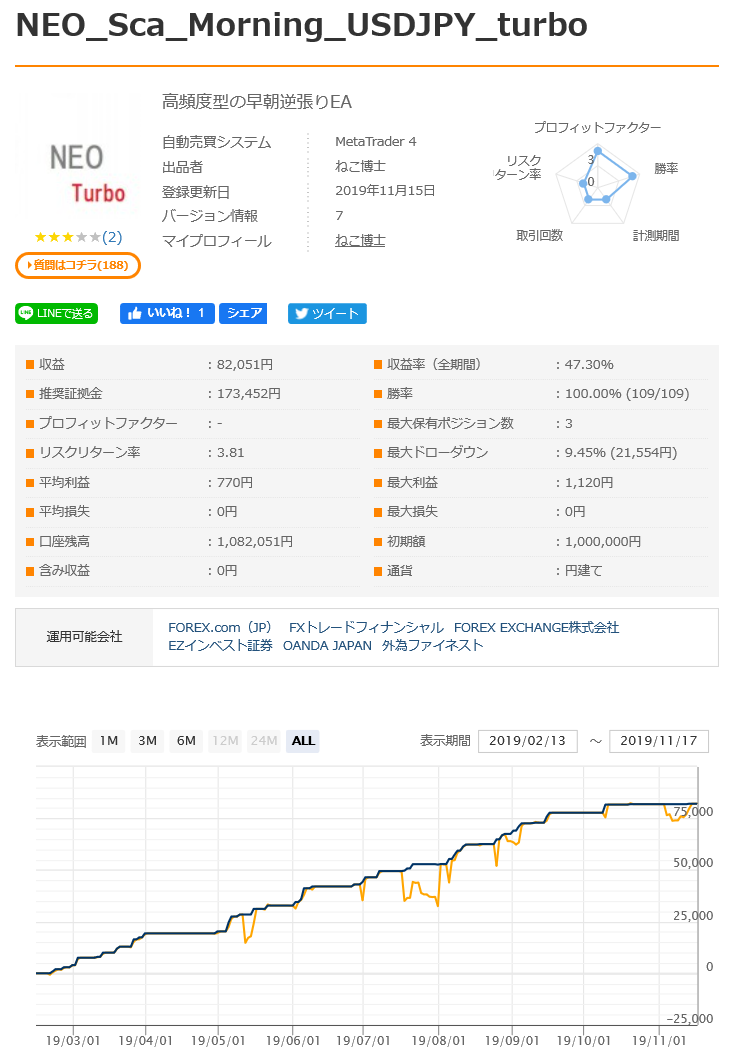Viewport: 733px width, 1056px height.
Task: Click the 口座残高 value 1,082,051円
Action: click(255, 541)
